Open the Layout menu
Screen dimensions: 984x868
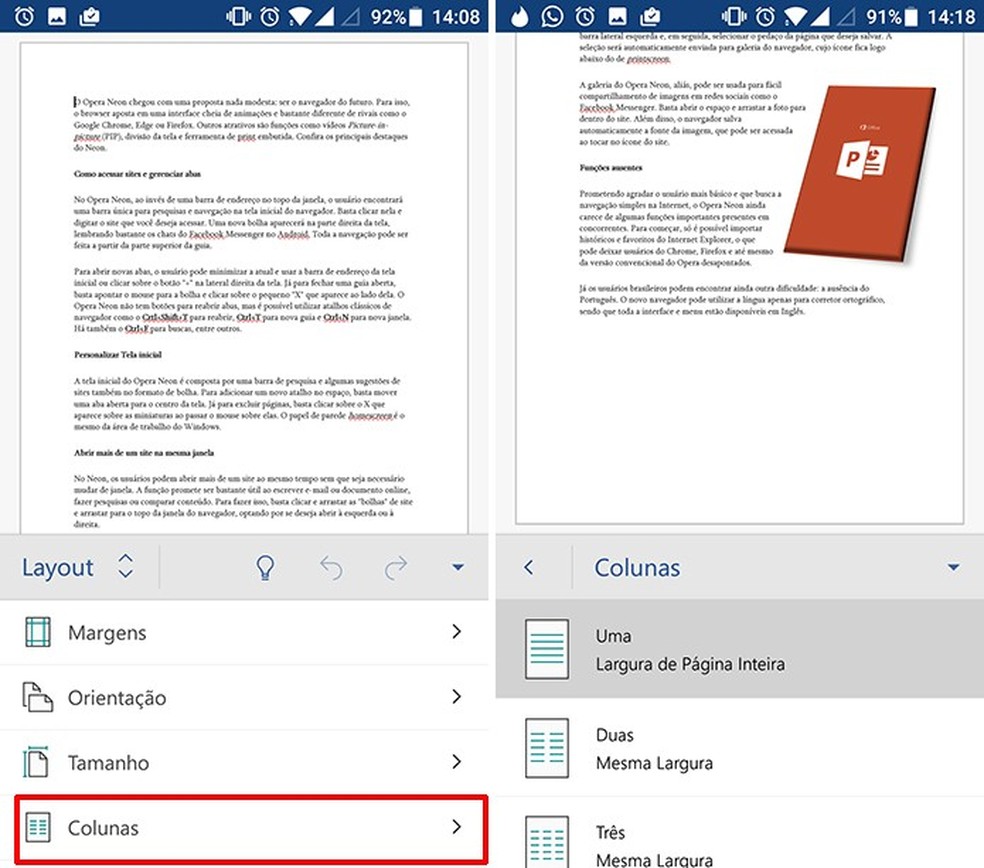pyautogui.click(x=58, y=567)
